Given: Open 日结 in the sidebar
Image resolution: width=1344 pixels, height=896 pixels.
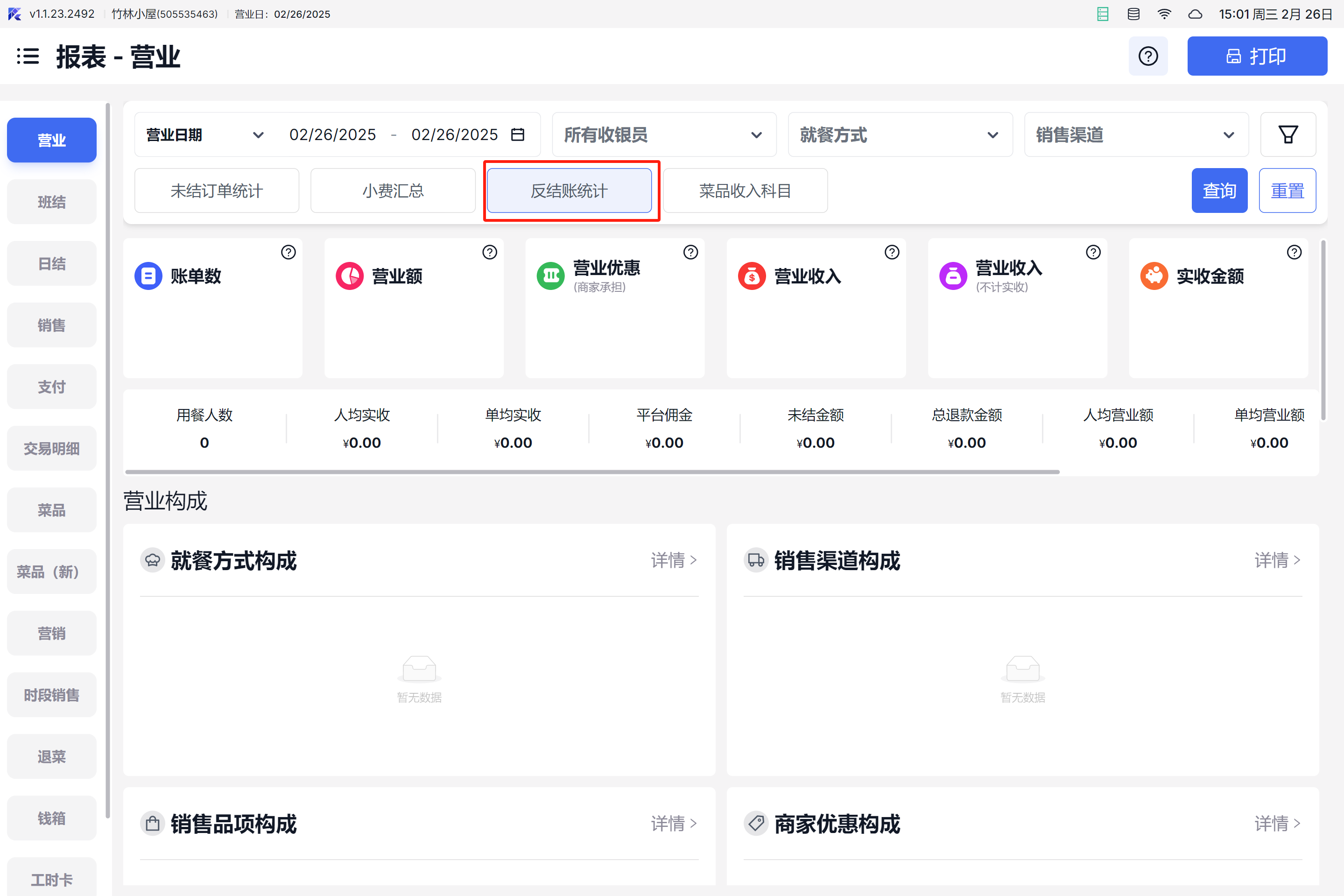Looking at the screenshot, I should [51, 263].
